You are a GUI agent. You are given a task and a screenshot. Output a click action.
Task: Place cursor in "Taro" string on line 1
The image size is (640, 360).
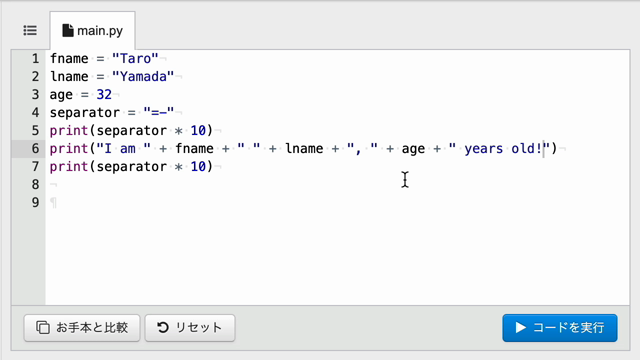135,59
